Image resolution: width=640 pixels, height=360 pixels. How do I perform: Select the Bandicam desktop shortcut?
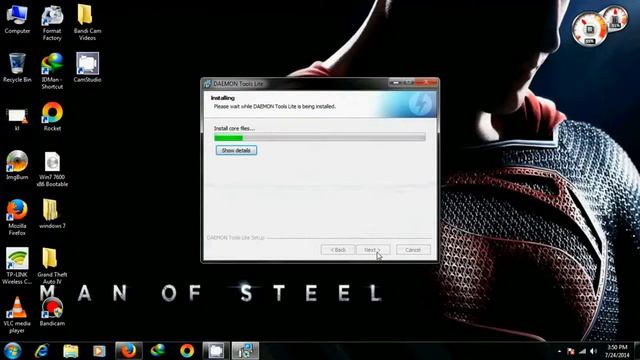pyautogui.click(x=52, y=312)
